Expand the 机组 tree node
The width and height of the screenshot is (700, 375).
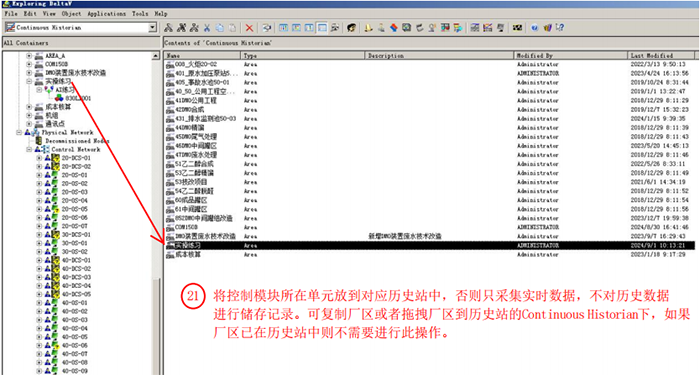[29, 116]
